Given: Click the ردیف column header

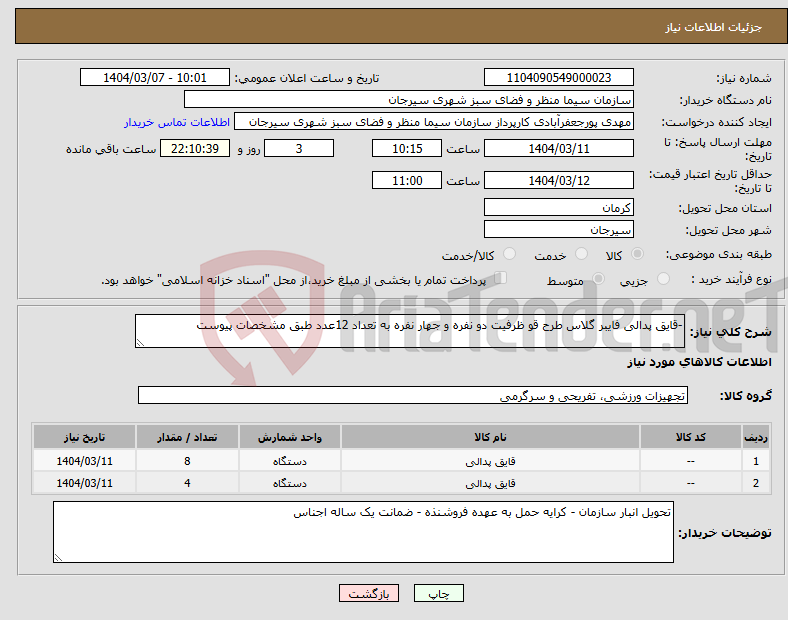Looking at the screenshot, I should coord(755,437).
